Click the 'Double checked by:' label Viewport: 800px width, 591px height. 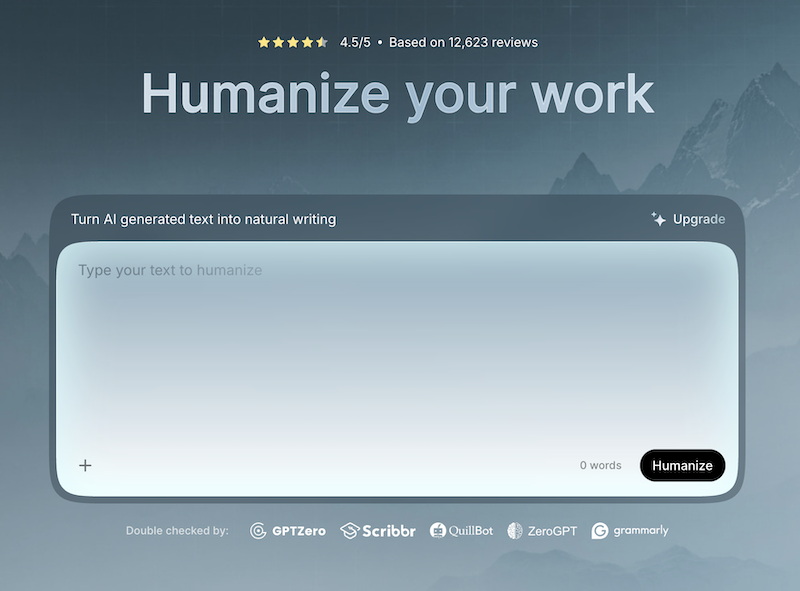tap(177, 531)
